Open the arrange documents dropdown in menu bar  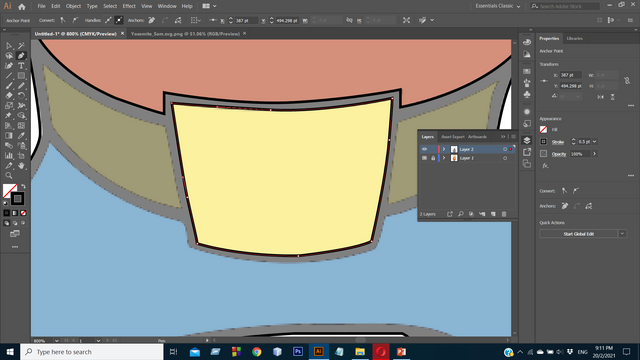tap(209, 6)
